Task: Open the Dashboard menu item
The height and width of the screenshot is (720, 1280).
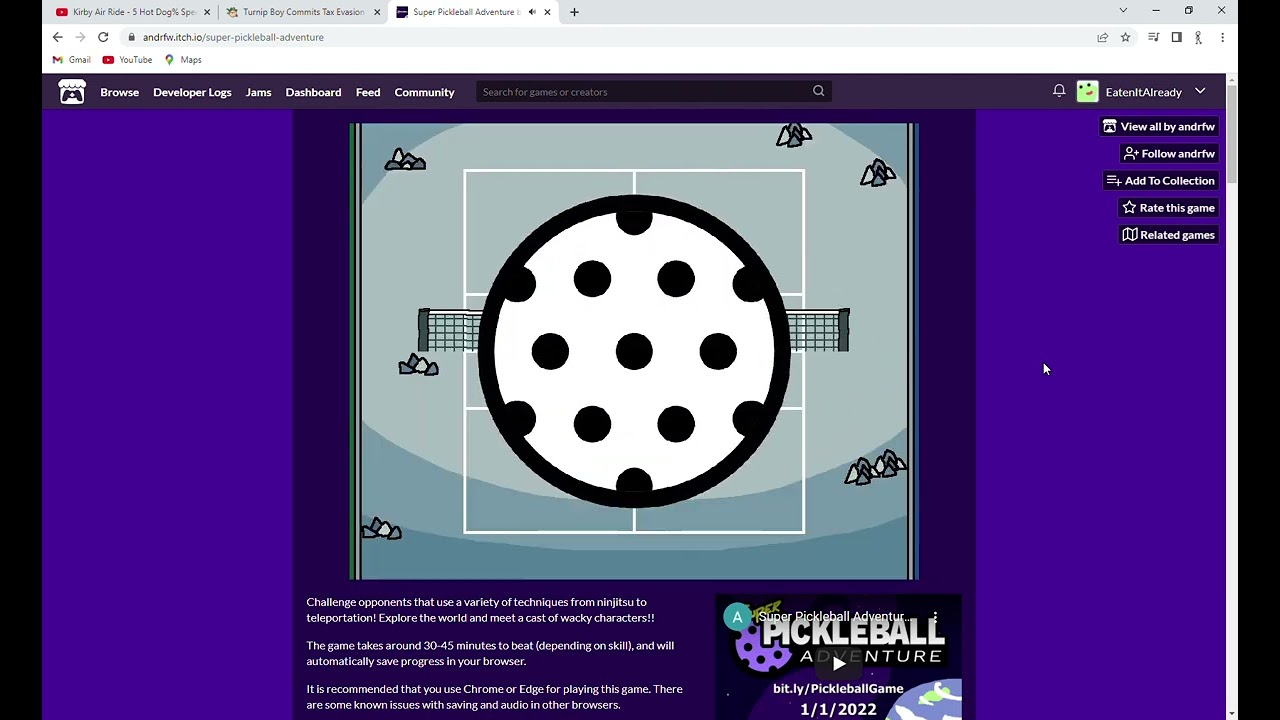Action: click(x=313, y=92)
